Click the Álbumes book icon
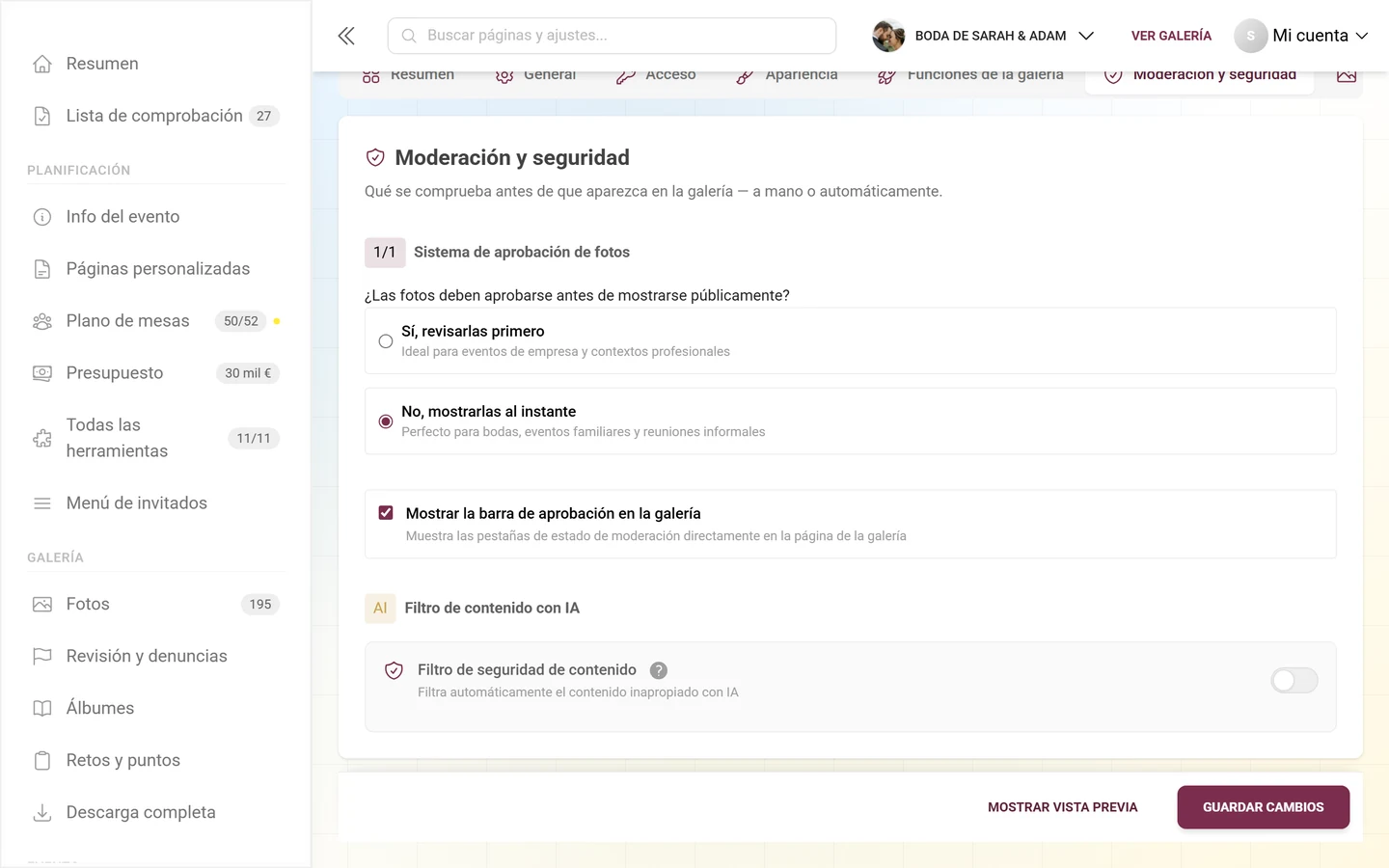 [42, 709]
